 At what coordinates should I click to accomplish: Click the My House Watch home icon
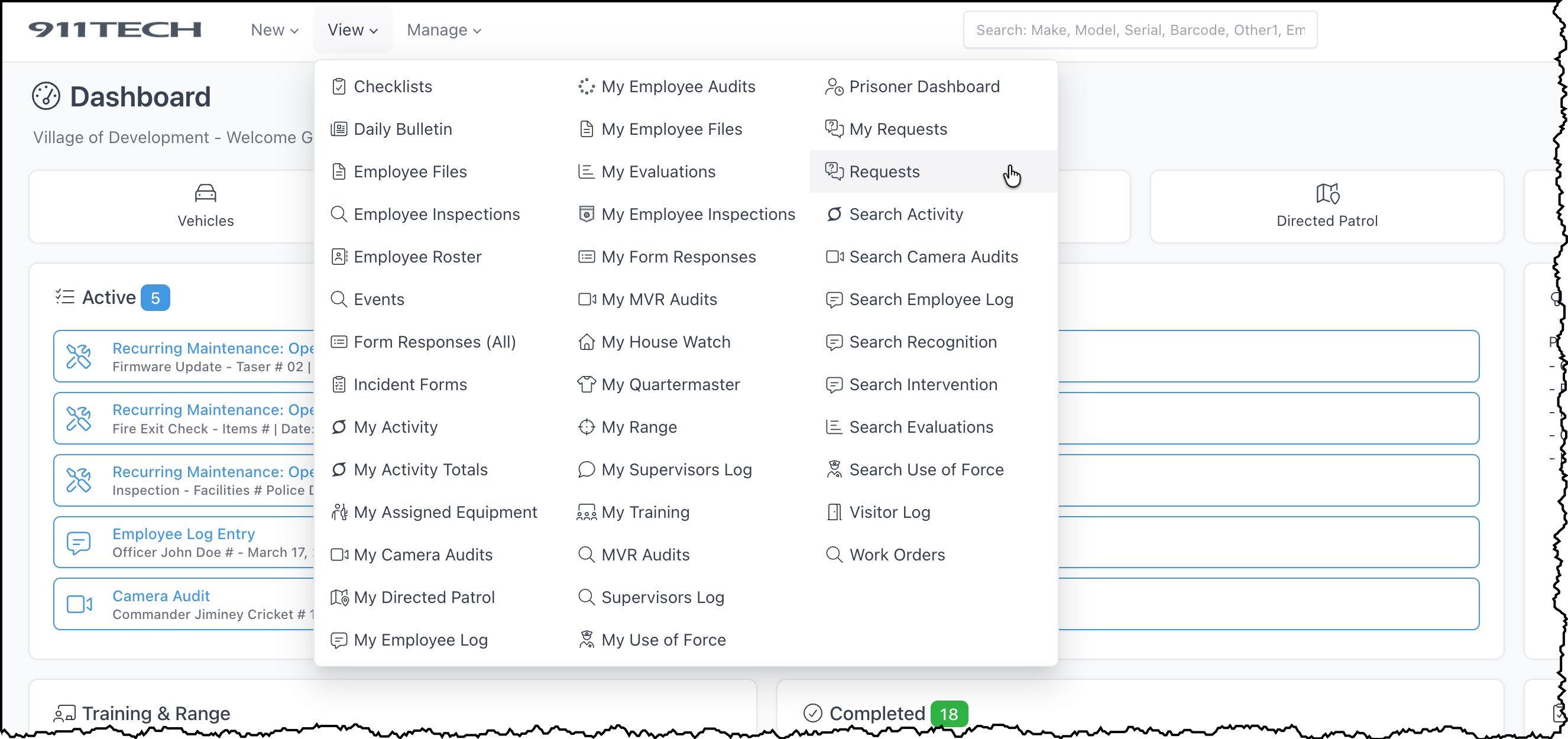coord(585,342)
